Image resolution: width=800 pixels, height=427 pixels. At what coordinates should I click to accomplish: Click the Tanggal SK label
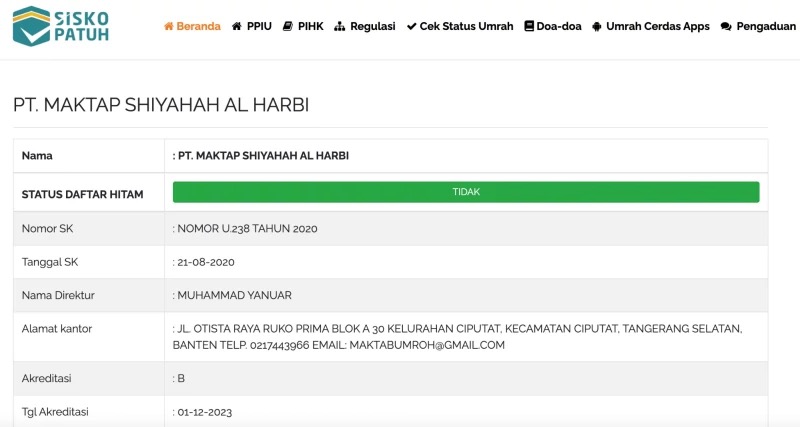click(50, 262)
